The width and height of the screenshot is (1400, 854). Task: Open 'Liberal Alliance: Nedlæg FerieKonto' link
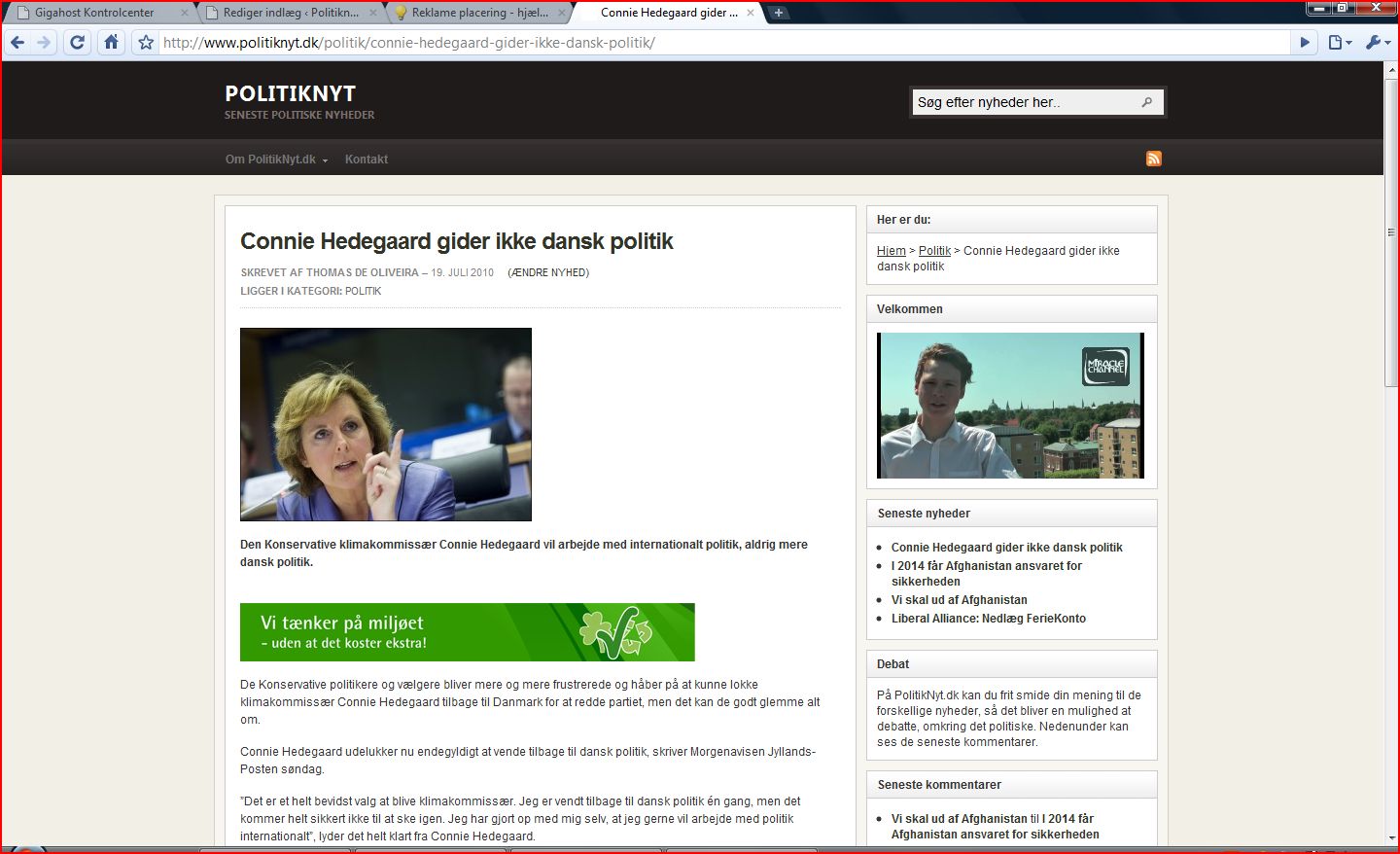(989, 619)
